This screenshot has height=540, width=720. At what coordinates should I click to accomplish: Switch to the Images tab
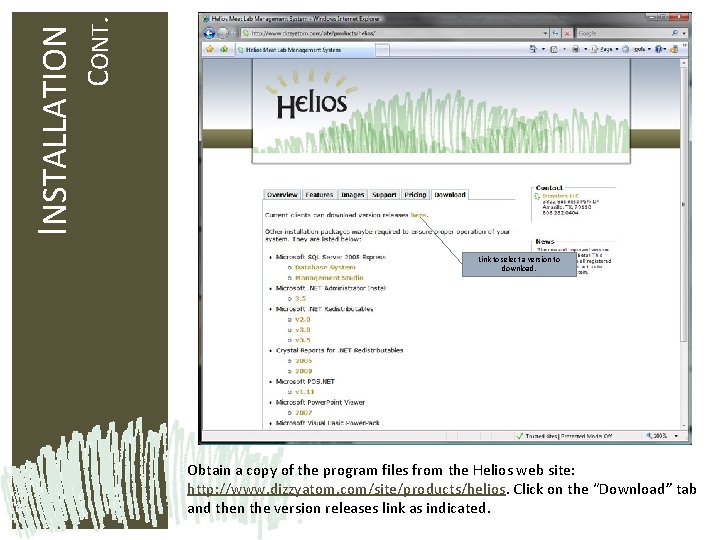352,195
